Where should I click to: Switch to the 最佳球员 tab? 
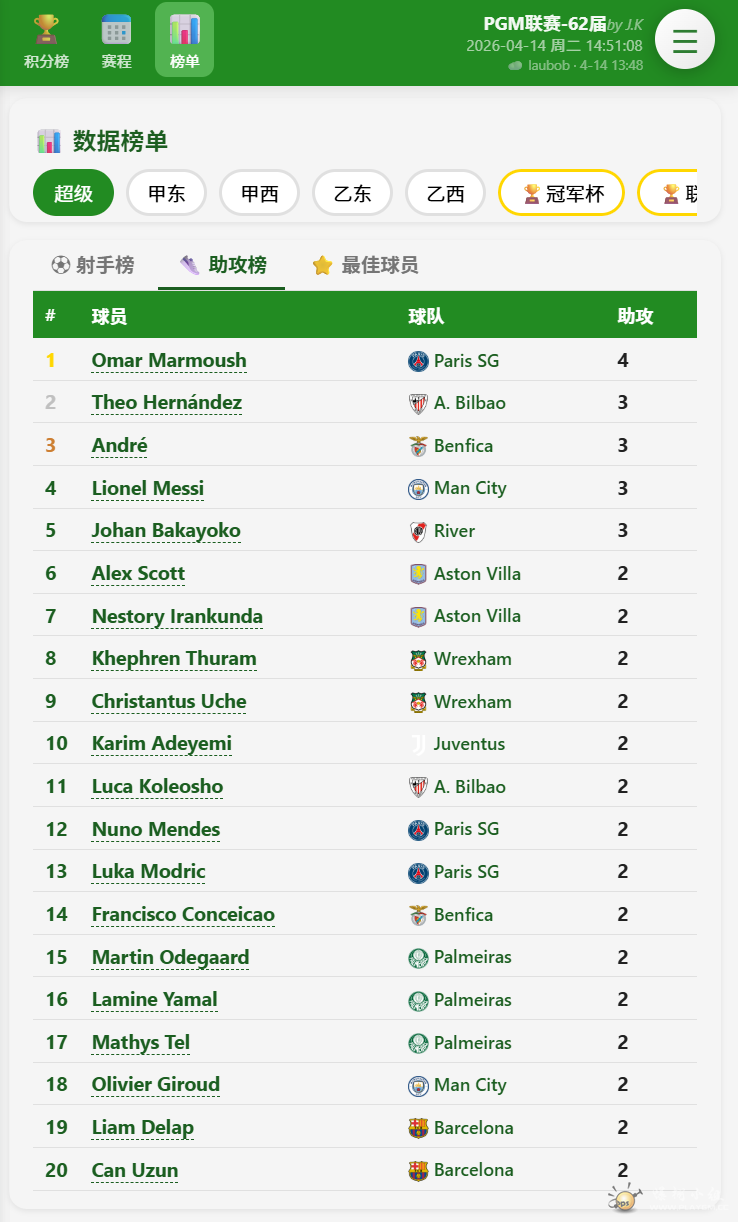coord(366,265)
